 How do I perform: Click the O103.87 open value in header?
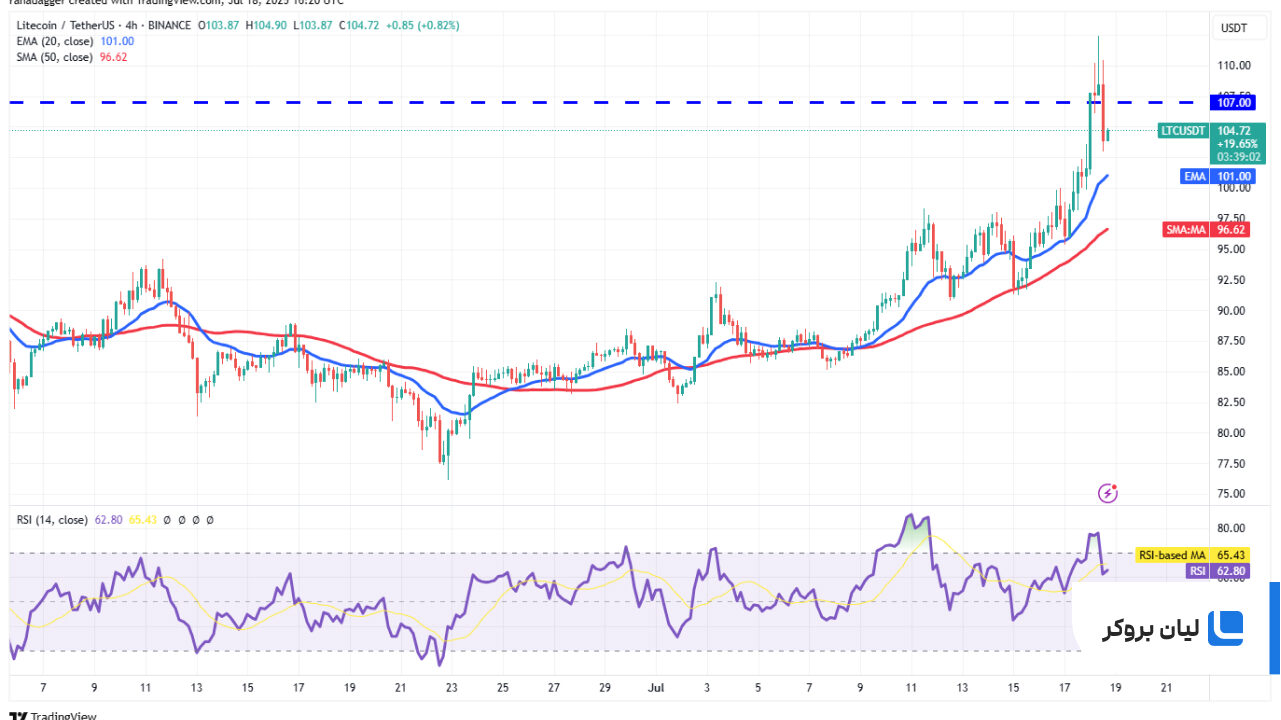pos(220,25)
